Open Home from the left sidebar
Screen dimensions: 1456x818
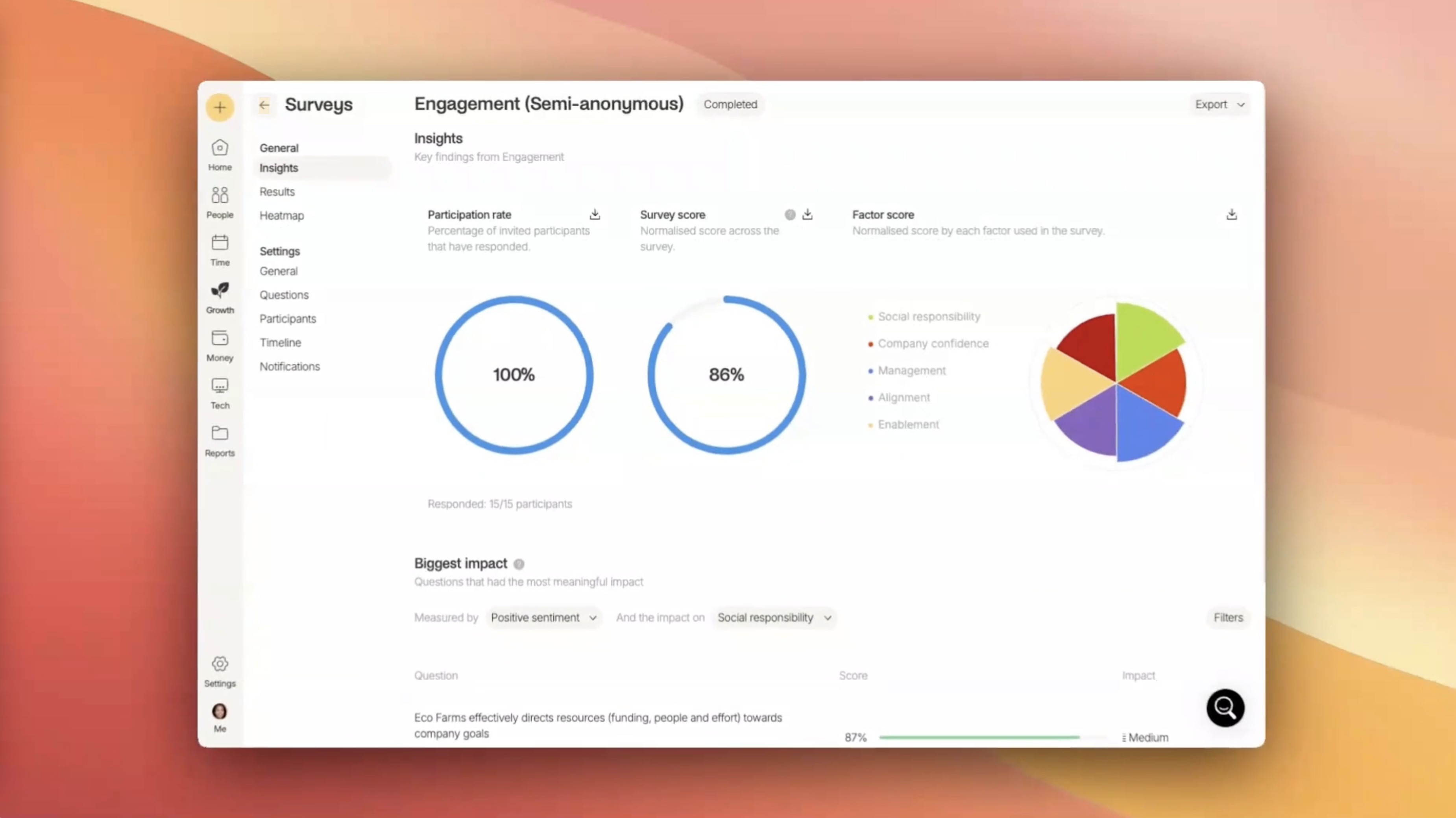(220, 155)
